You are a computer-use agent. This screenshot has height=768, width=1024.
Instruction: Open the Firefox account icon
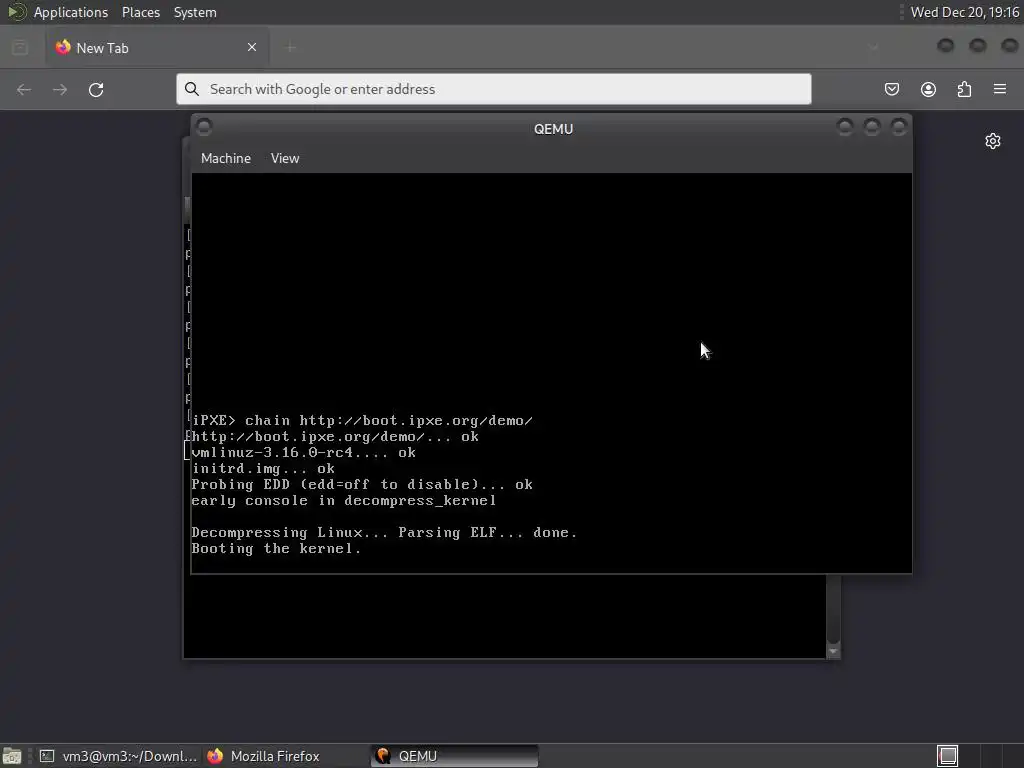pos(928,89)
